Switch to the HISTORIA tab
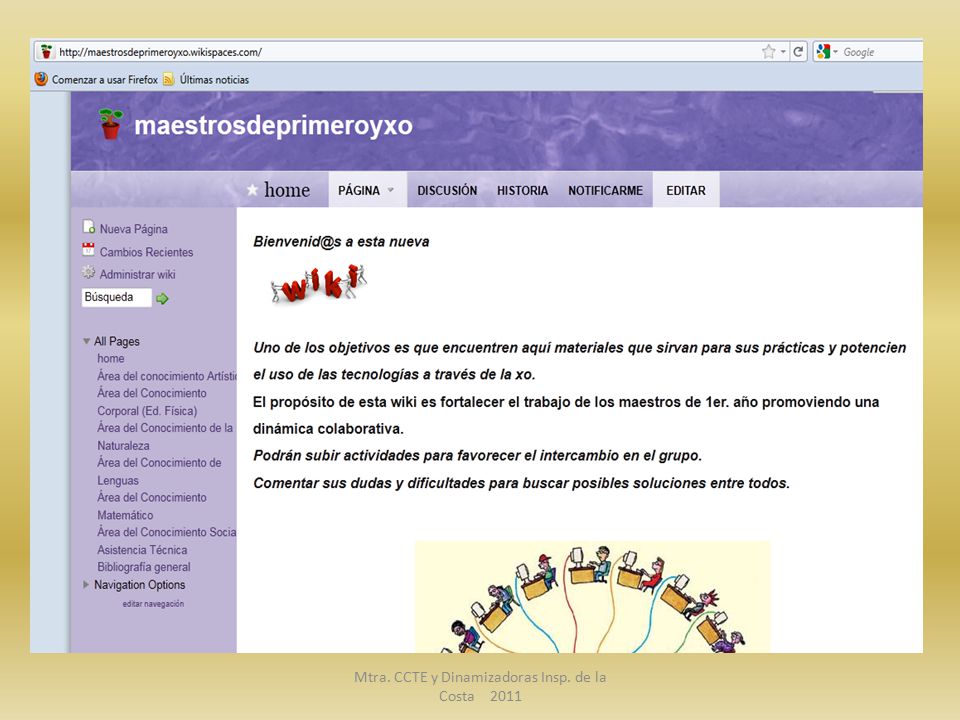 (522, 190)
